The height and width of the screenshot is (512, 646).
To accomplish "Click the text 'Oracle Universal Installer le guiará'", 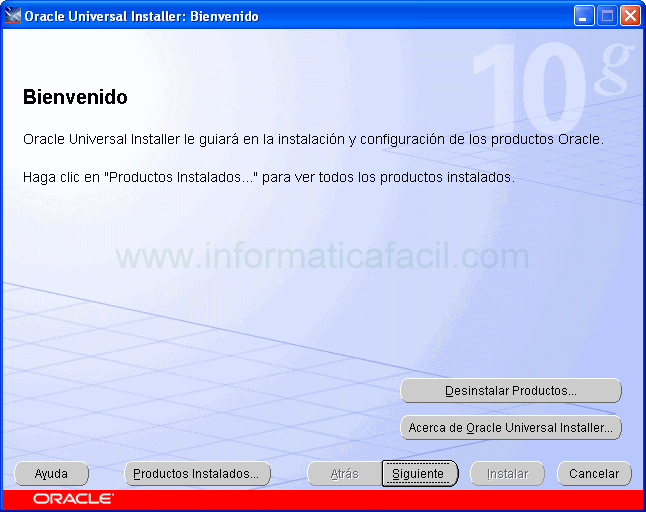I will coord(131,140).
